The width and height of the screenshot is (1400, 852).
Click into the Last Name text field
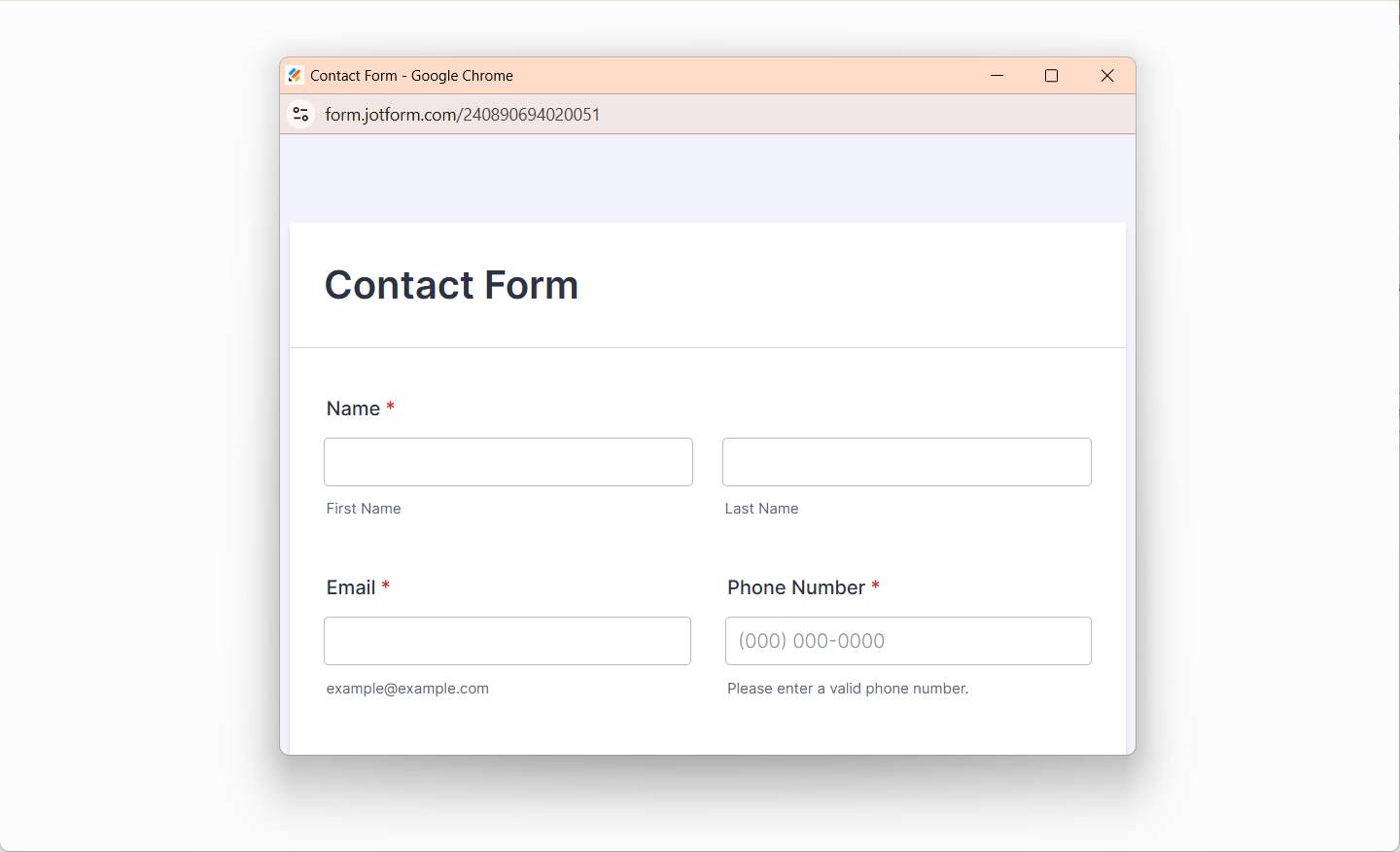point(906,462)
